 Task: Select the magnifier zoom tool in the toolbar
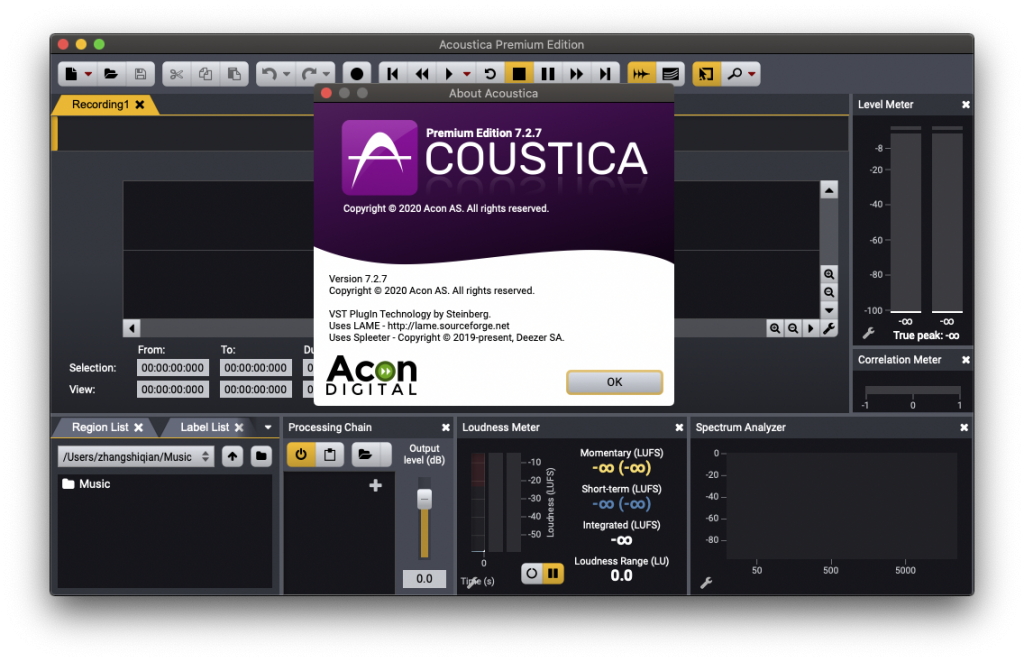(735, 74)
